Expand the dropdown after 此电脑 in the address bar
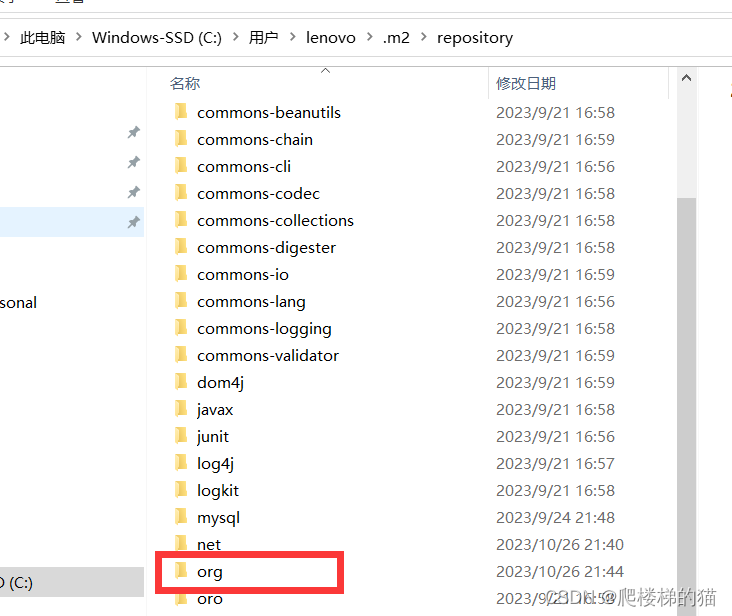 (78, 36)
